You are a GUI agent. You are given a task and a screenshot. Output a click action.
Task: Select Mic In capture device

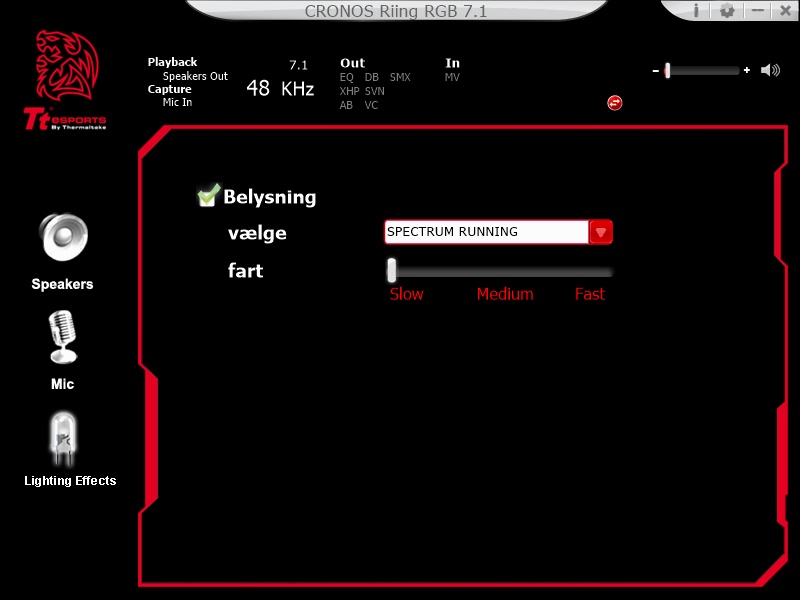178,102
